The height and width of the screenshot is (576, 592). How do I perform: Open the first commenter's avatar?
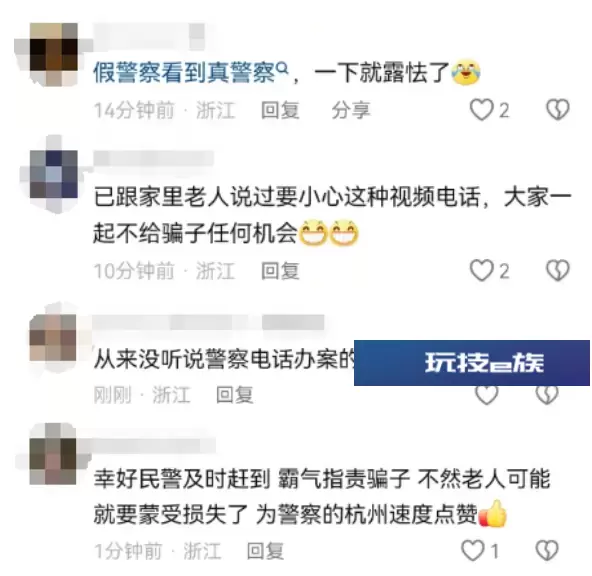pyautogui.click(x=54, y=55)
